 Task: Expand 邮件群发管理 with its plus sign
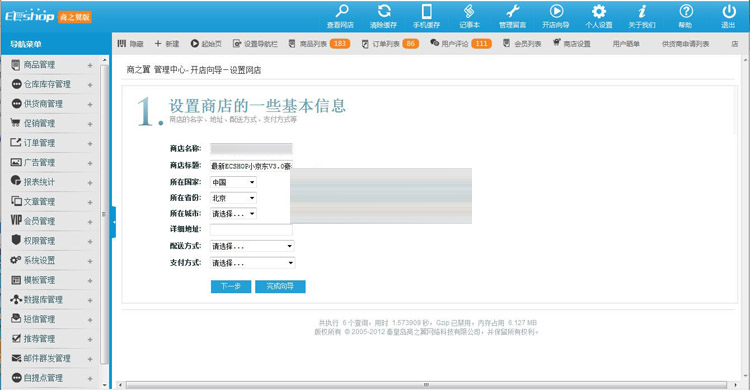(90, 359)
